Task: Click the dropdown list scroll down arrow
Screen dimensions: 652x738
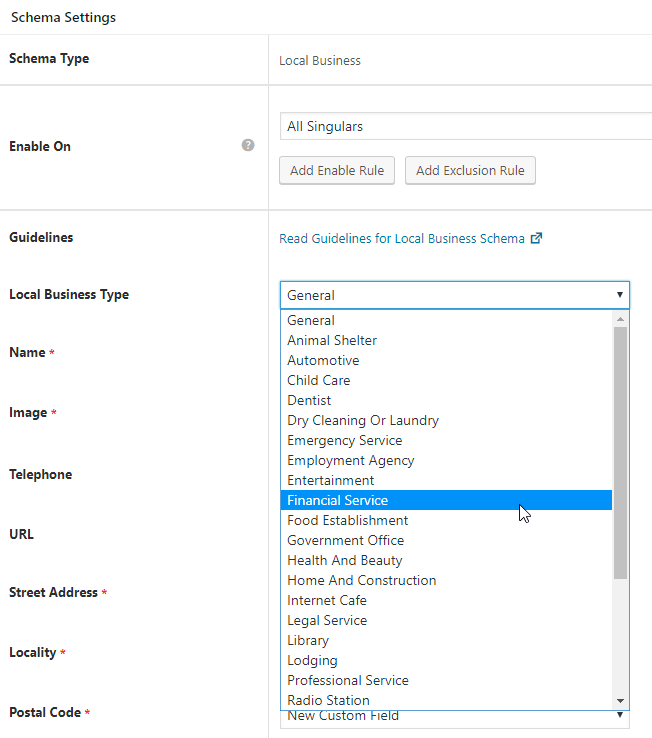Action: pyautogui.click(x=620, y=700)
